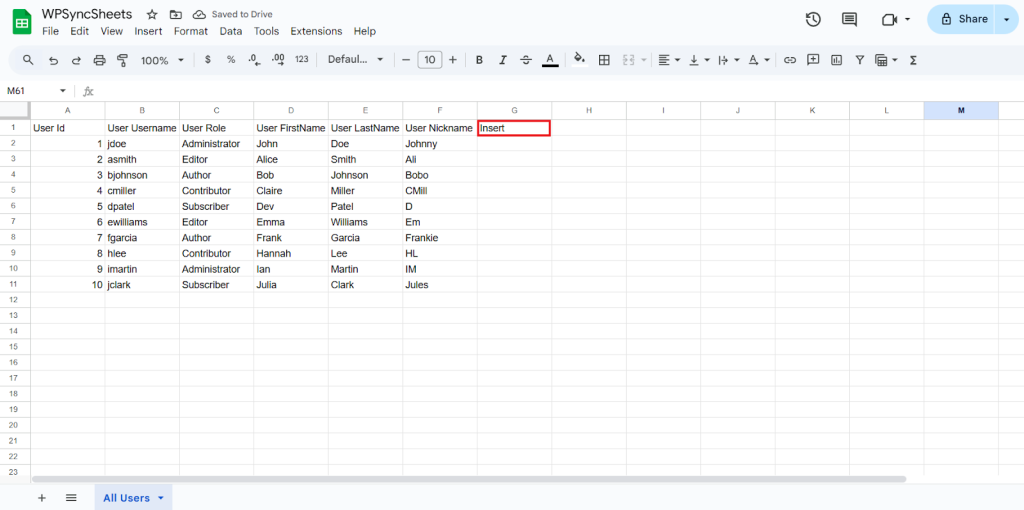The image size is (1024, 510).
Task: Toggle strikethrough formatting
Action: click(x=526, y=60)
